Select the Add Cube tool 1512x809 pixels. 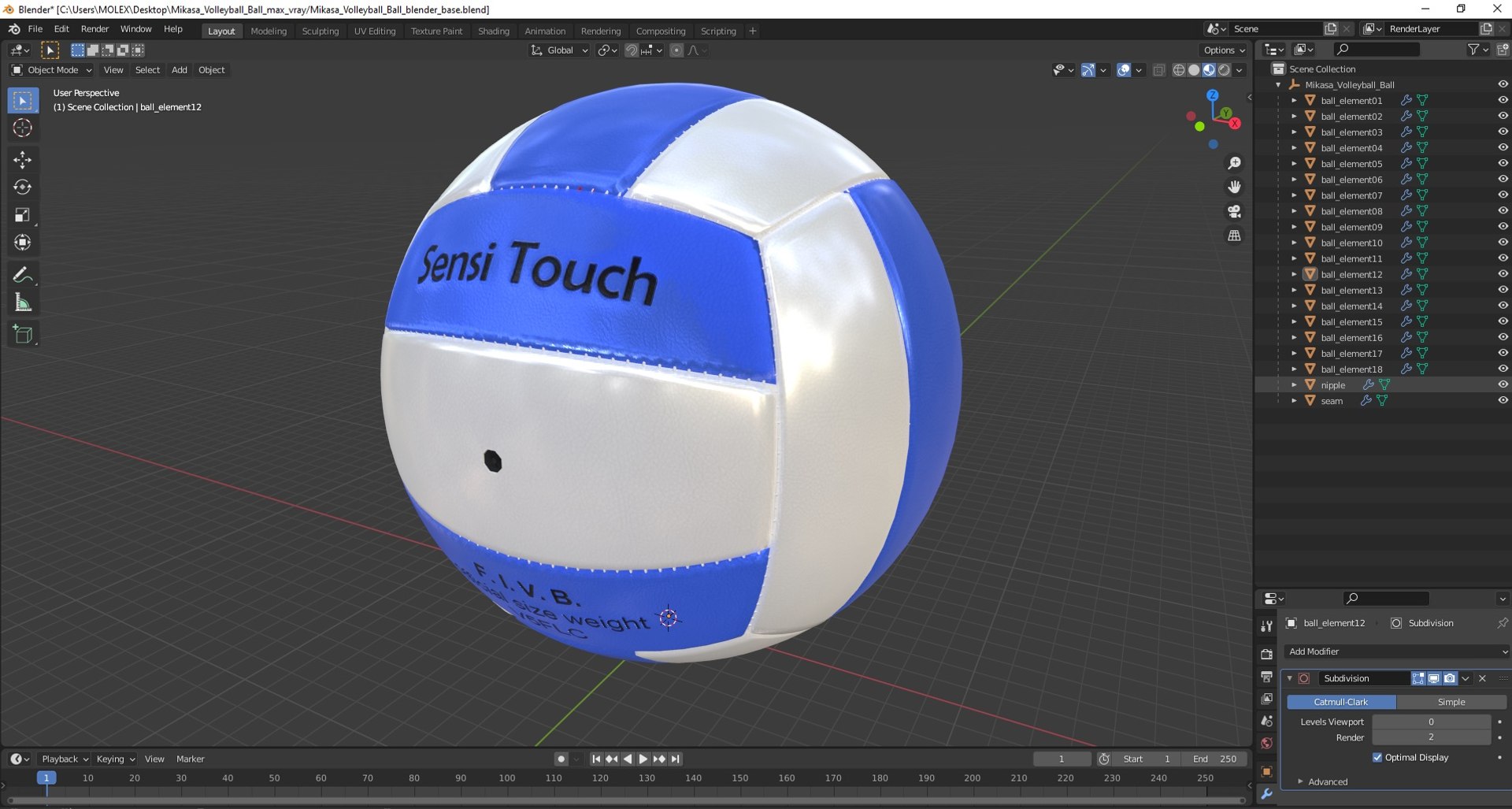pos(22,335)
